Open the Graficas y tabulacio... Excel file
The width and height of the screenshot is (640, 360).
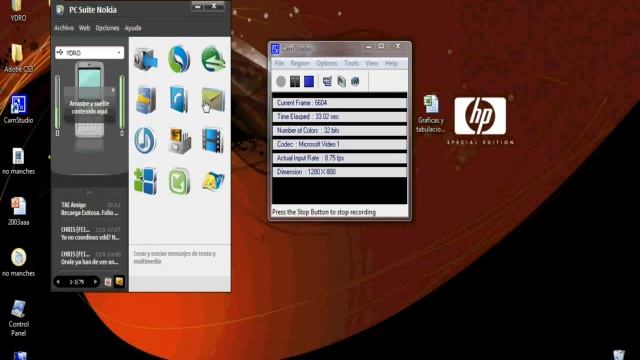tap(431, 113)
